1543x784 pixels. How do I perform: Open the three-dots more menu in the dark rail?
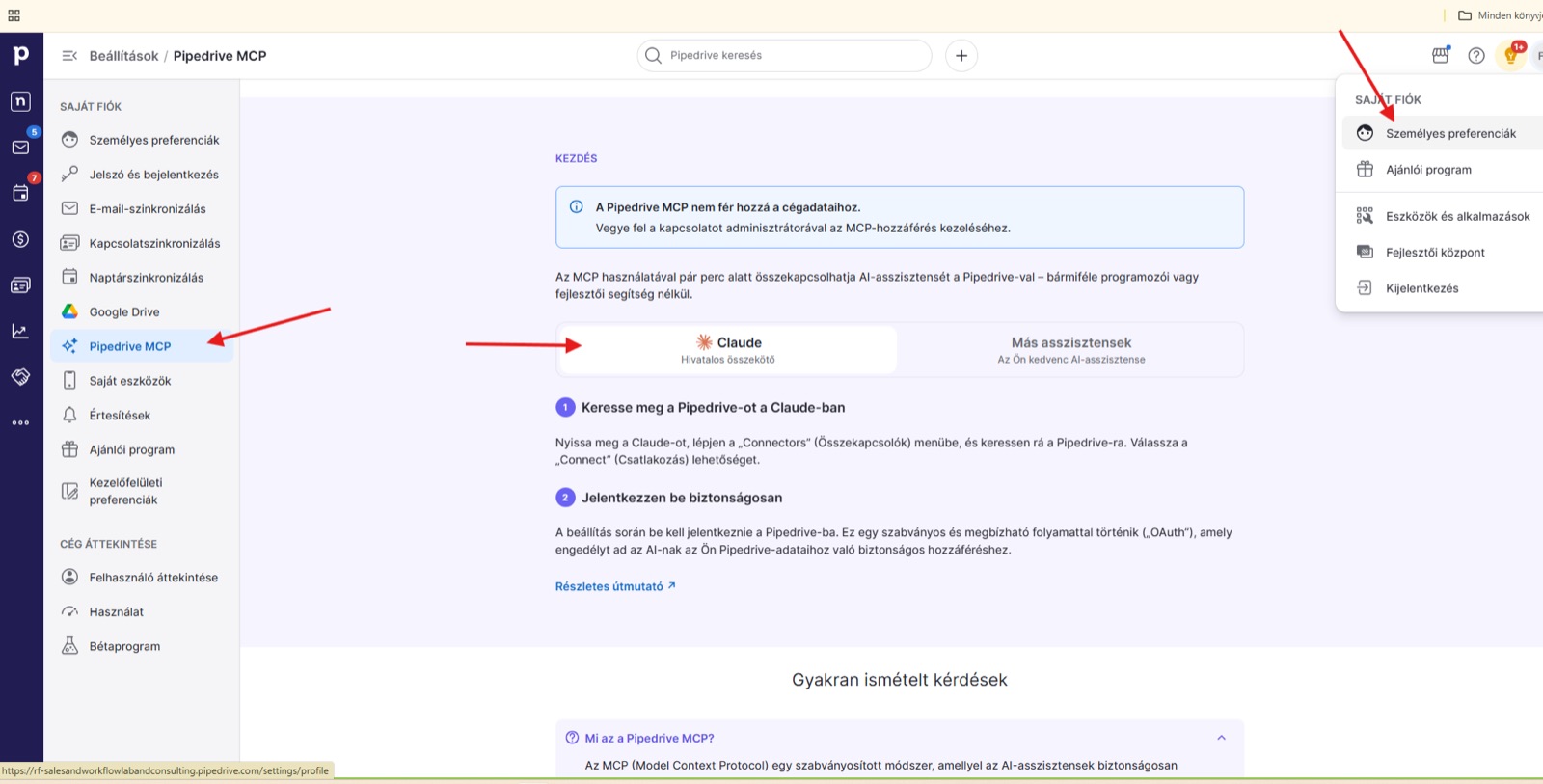(x=20, y=422)
